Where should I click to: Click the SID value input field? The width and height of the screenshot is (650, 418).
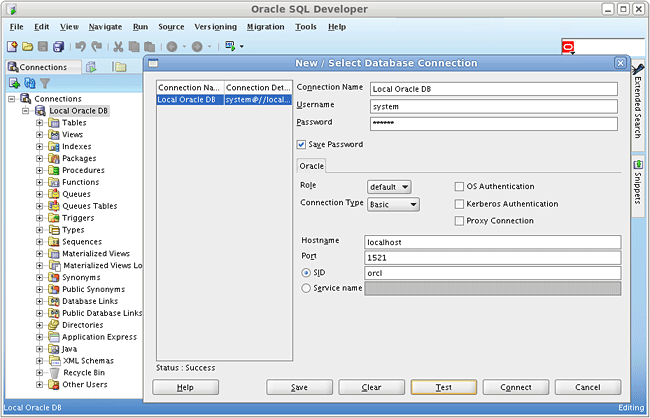492,273
